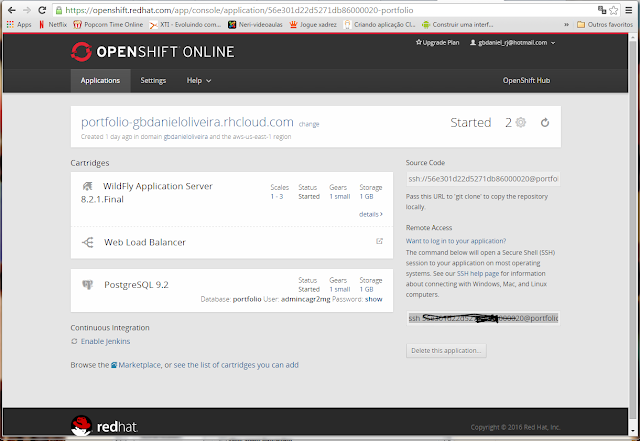Viewport: 640px width, 441px height.
Task: Reload the page with the refresh icon
Action: (42, 10)
